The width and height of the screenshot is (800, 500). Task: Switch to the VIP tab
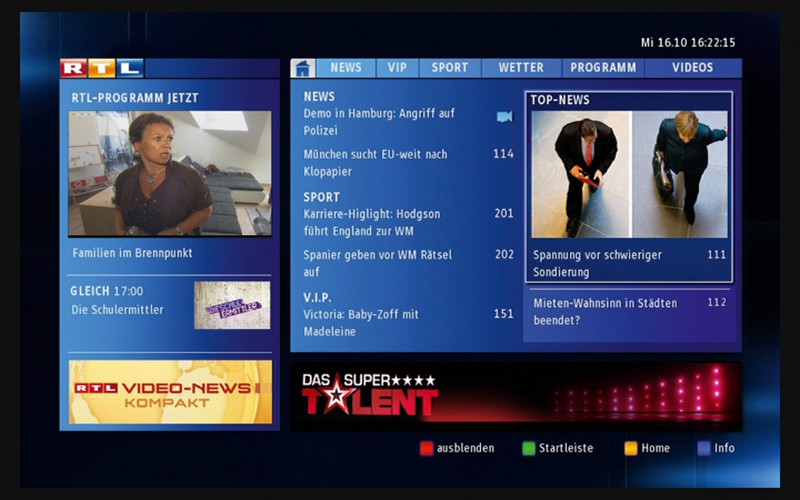point(397,68)
